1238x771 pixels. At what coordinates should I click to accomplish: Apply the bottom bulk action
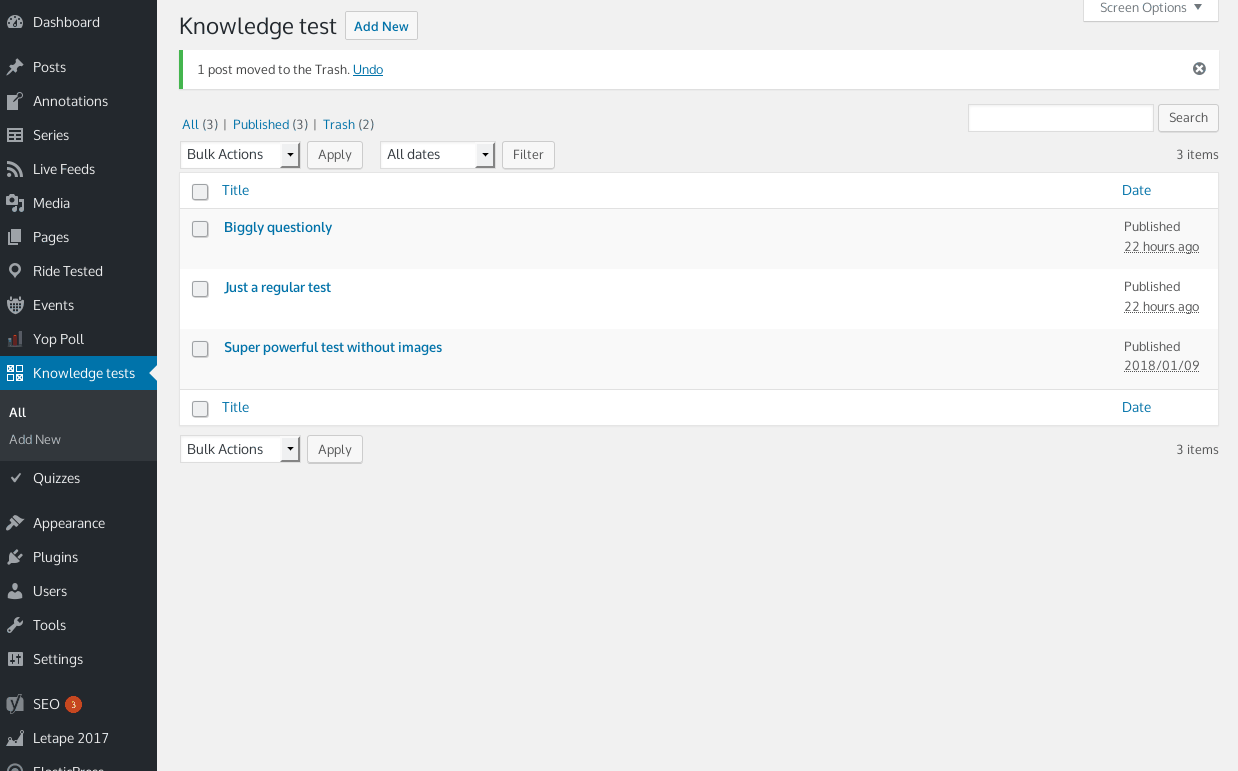tap(334, 449)
